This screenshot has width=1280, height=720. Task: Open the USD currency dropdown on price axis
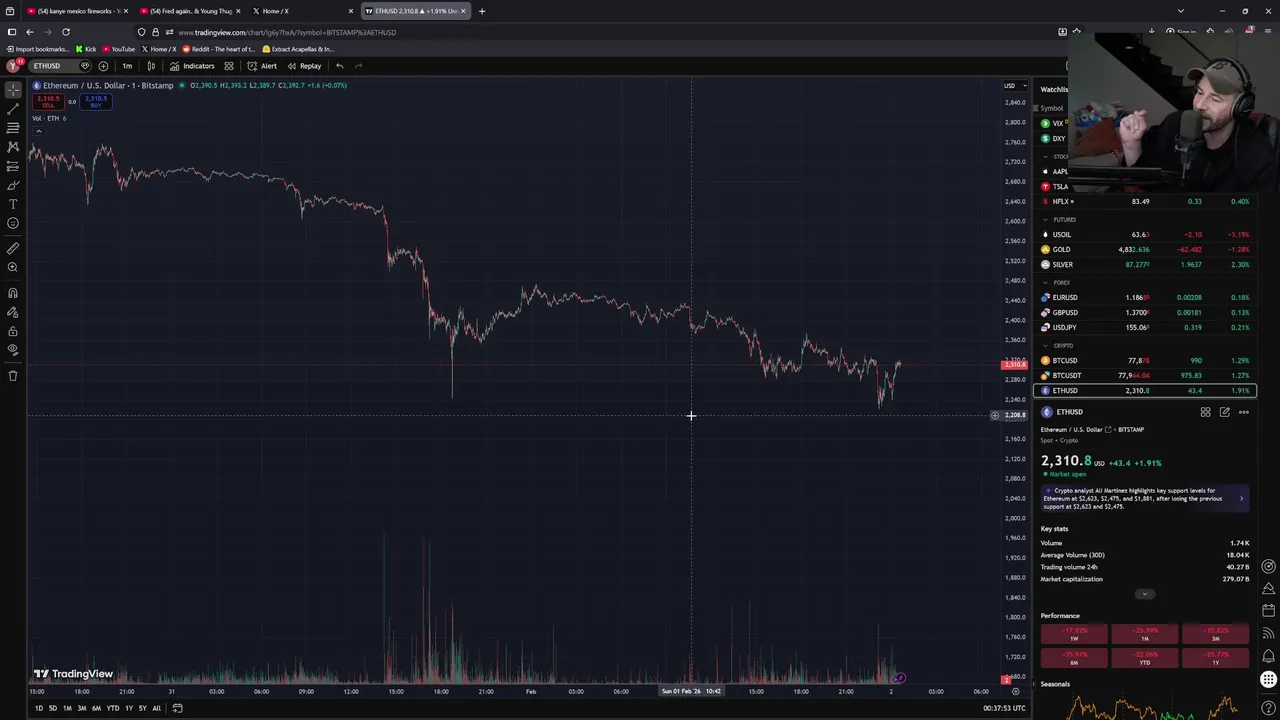click(1014, 85)
